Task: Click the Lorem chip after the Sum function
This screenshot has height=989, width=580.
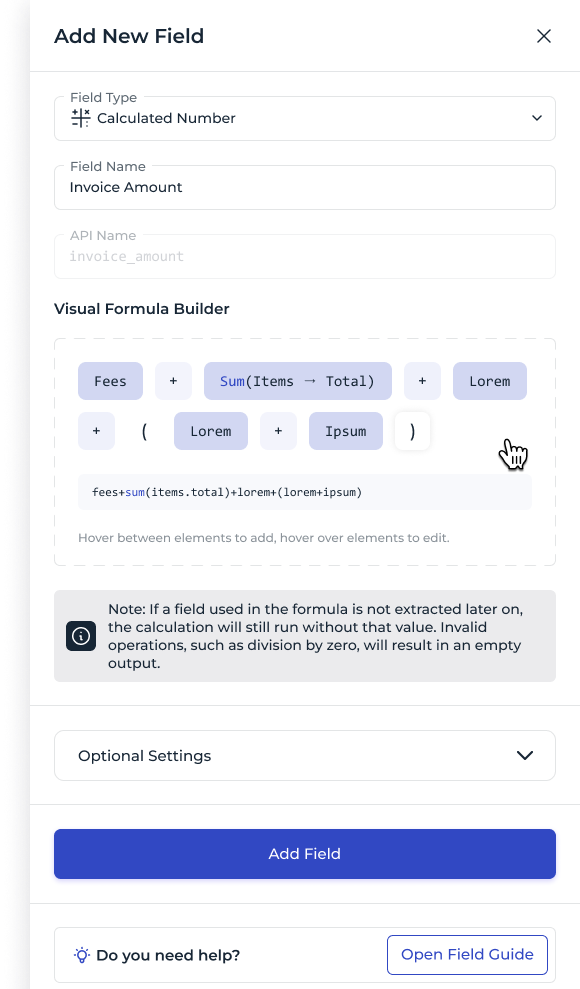Action: 489,381
